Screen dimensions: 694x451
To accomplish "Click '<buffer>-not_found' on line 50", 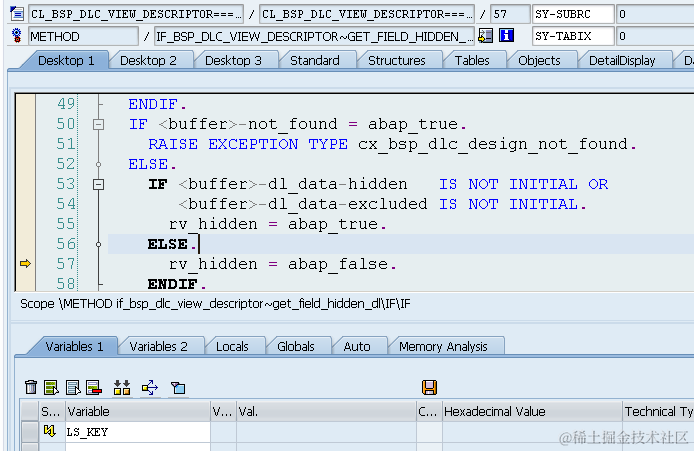I will pyautogui.click(x=247, y=124).
